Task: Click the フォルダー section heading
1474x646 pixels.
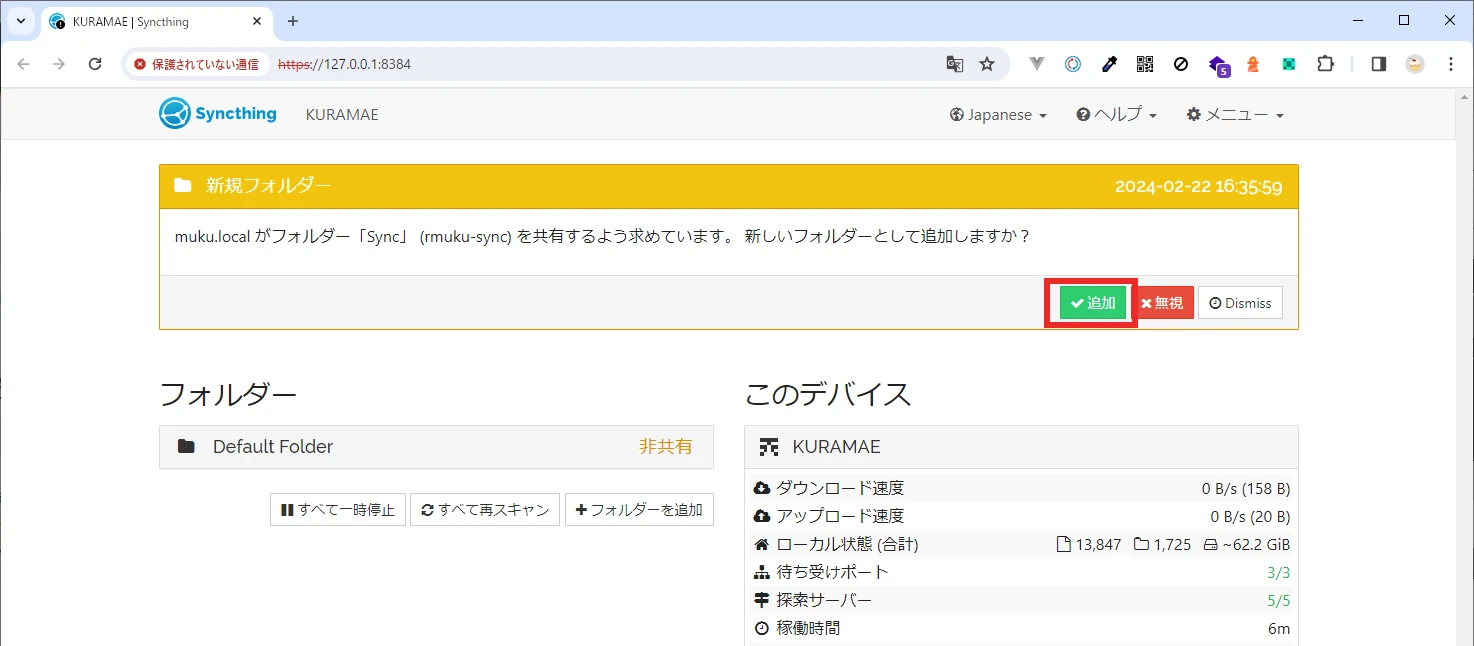Action: (228, 394)
